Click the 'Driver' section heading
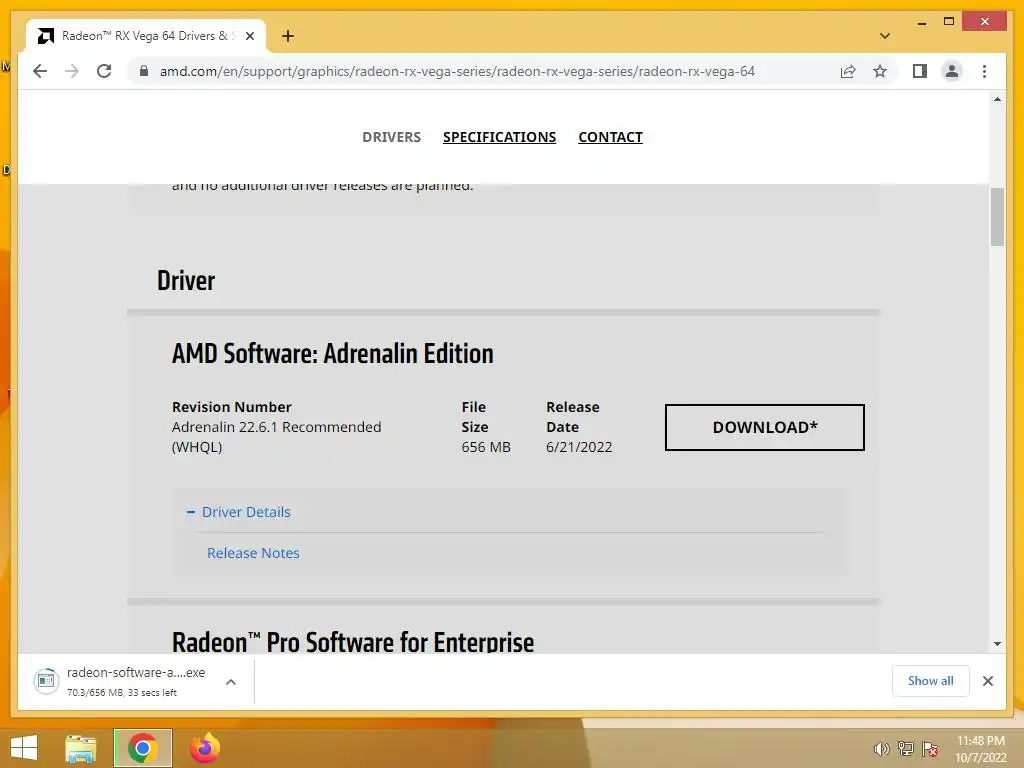The height and width of the screenshot is (768, 1024). [186, 280]
